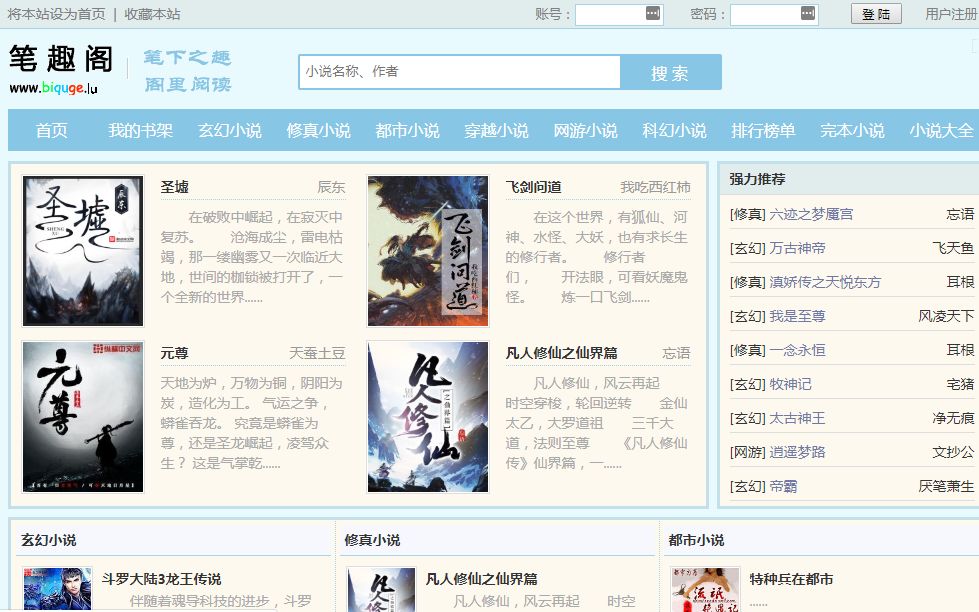Click the 圣墟 title link
Viewport: 979px width, 612px height.
click(x=174, y=187)
